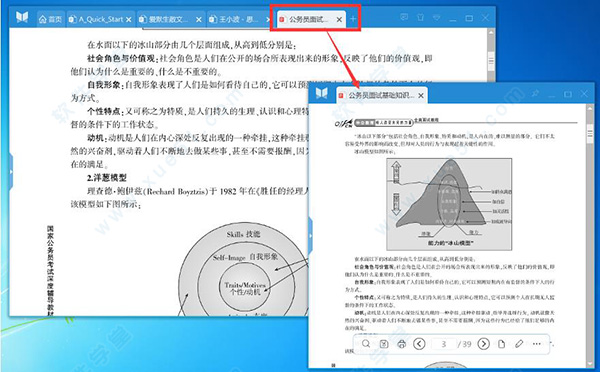
Task: Close the A_Quick_Start tab
Action: (x=129, y=20)
